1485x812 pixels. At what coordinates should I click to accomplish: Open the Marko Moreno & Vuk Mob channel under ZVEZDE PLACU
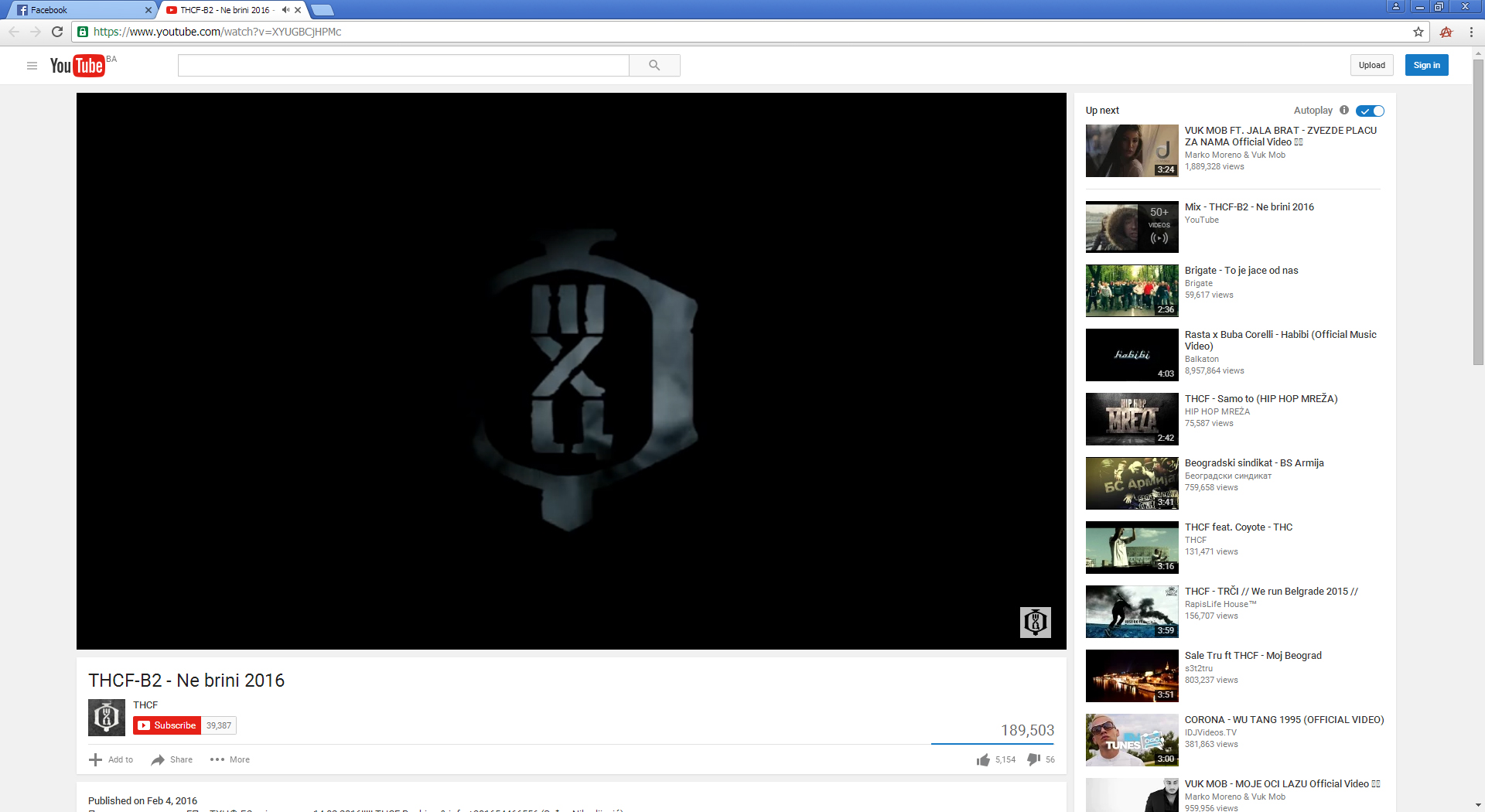click(x=1235, y=155)
